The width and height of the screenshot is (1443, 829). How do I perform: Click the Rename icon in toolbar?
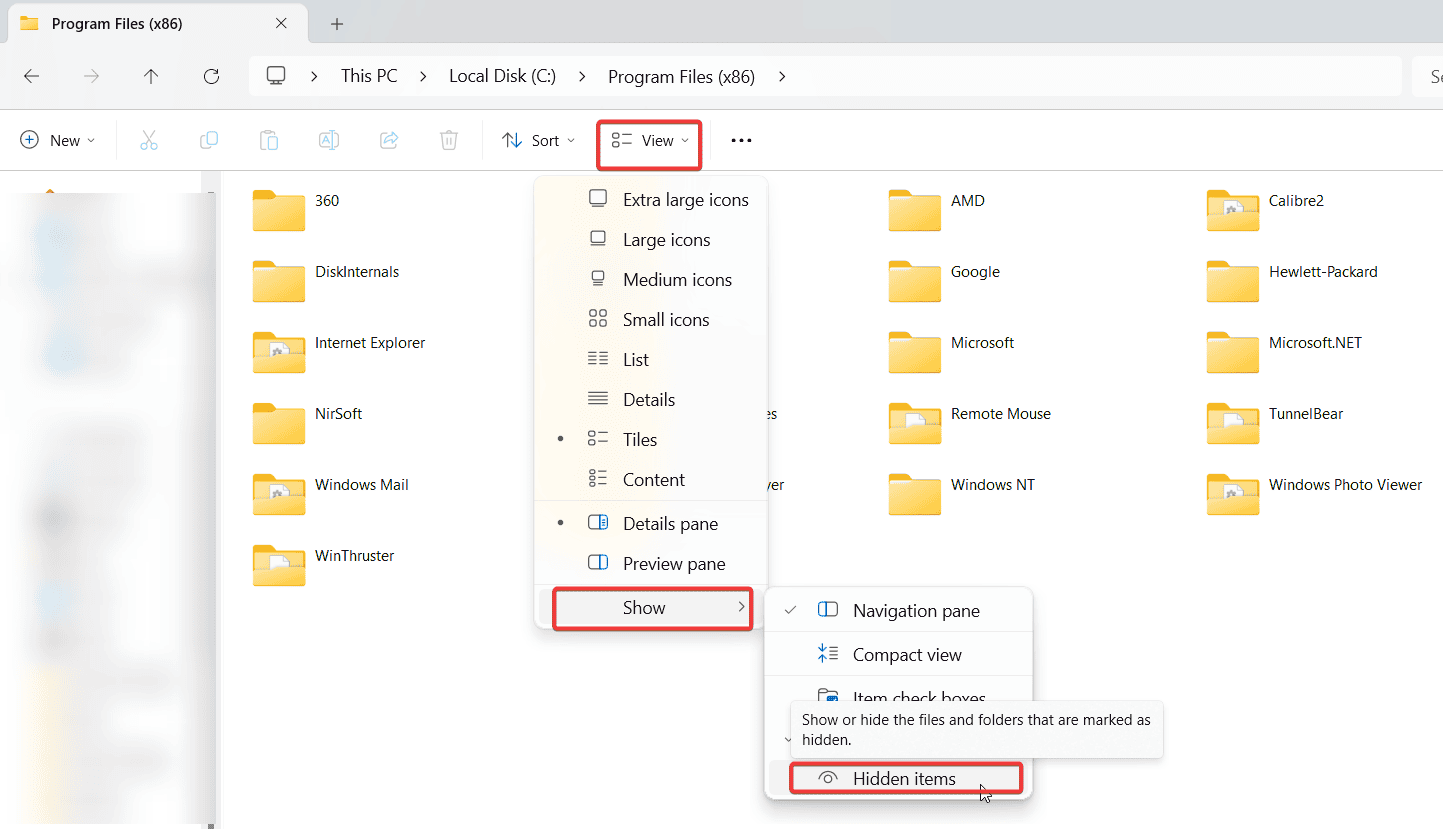[x=329, y=141]
